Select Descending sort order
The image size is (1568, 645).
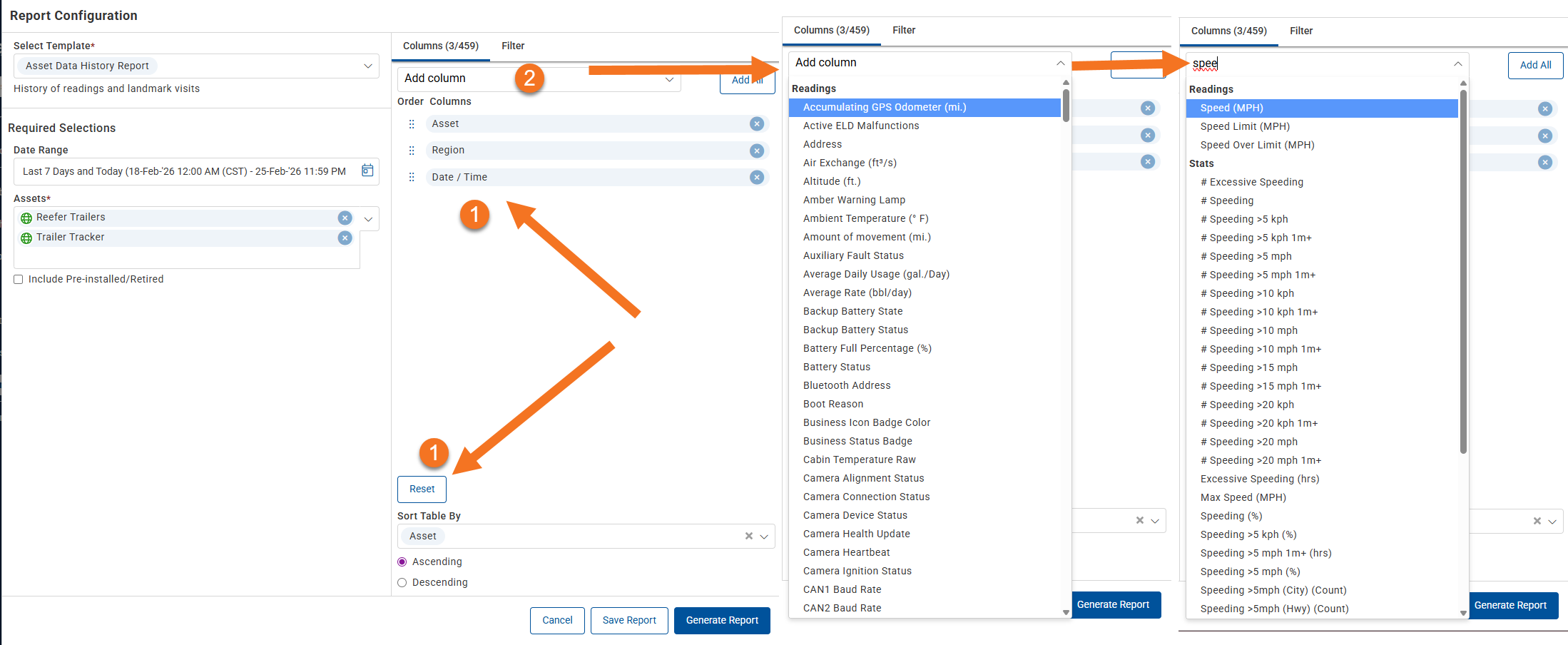pos(402,583)
